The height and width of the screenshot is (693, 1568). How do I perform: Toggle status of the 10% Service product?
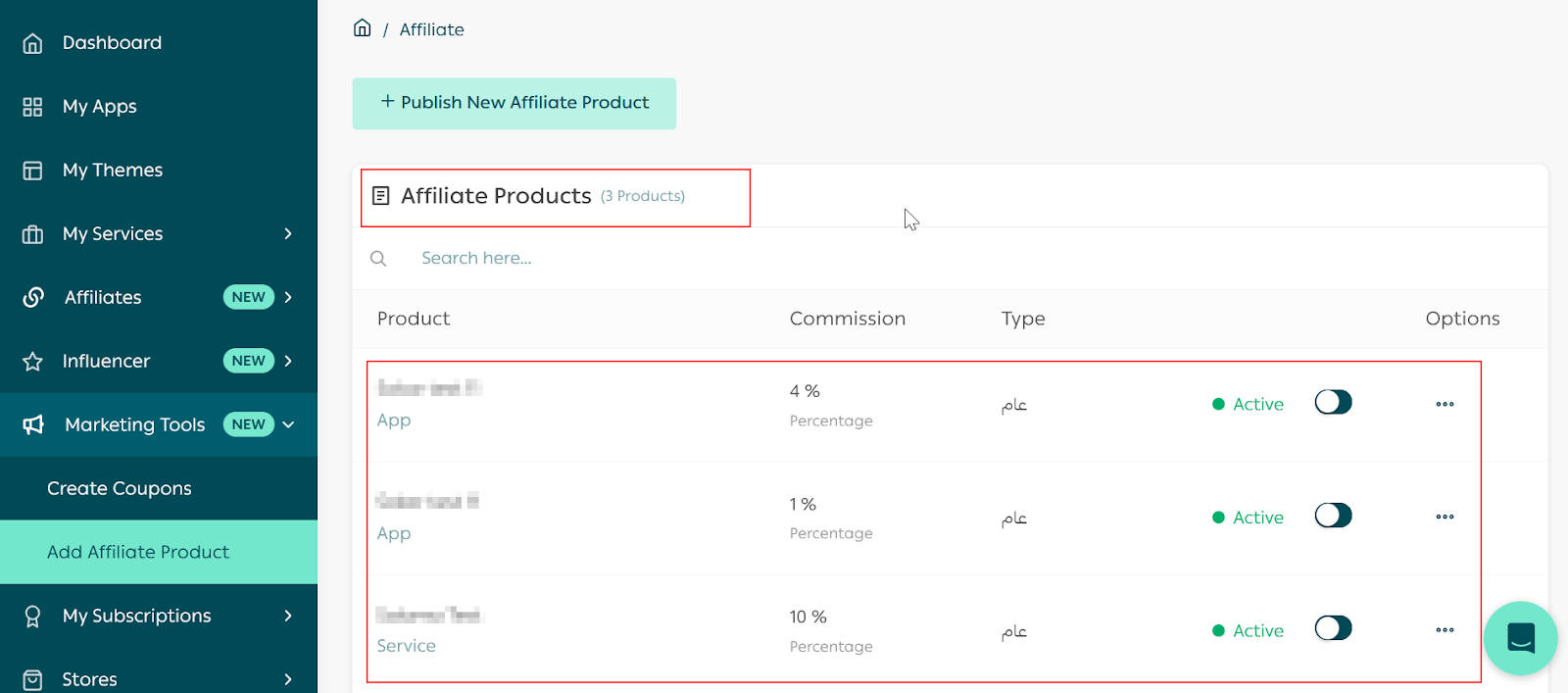click(1333, 628)
